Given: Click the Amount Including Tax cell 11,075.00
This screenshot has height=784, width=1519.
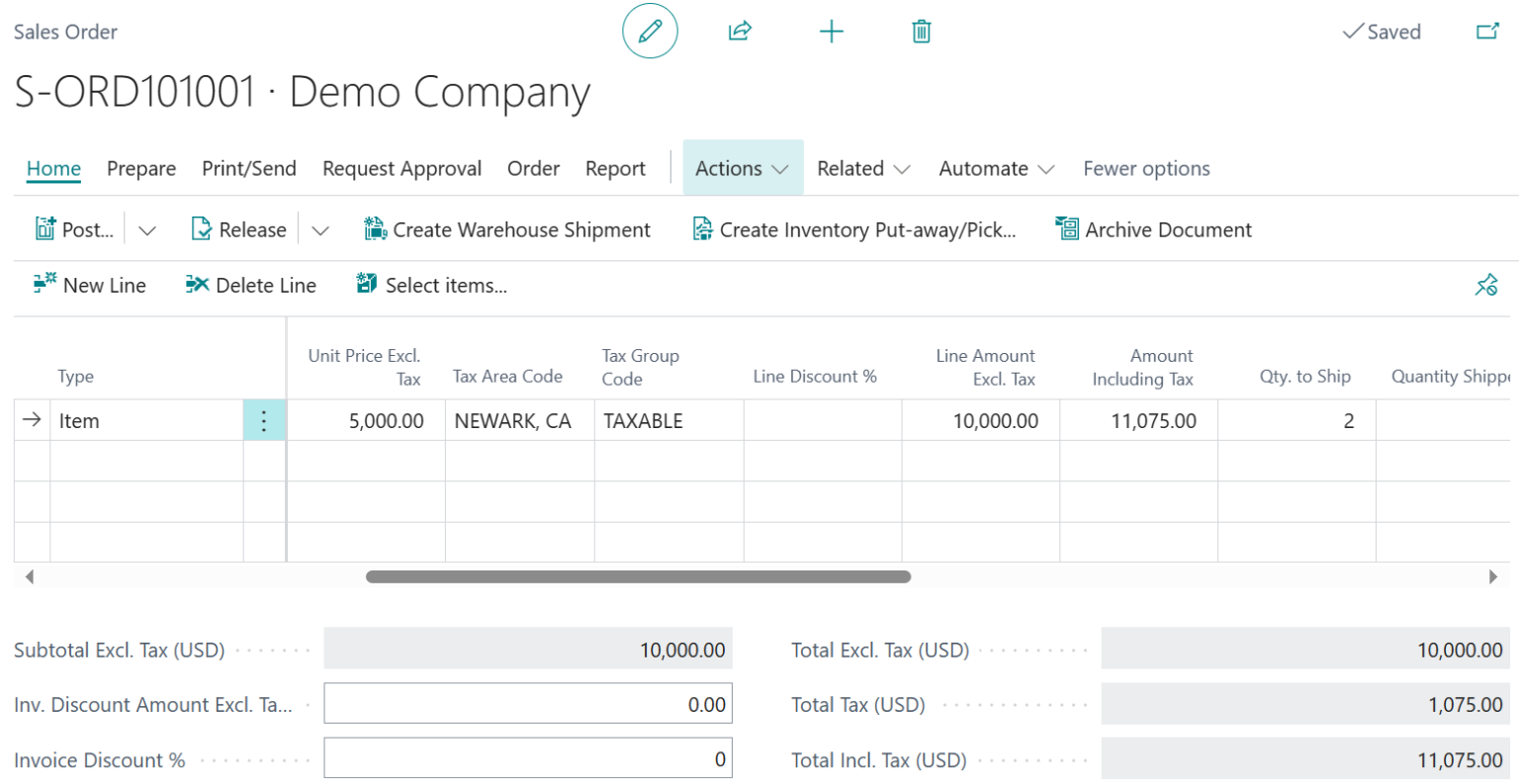Looking at the screenshot, I should tap(1138, 421).
